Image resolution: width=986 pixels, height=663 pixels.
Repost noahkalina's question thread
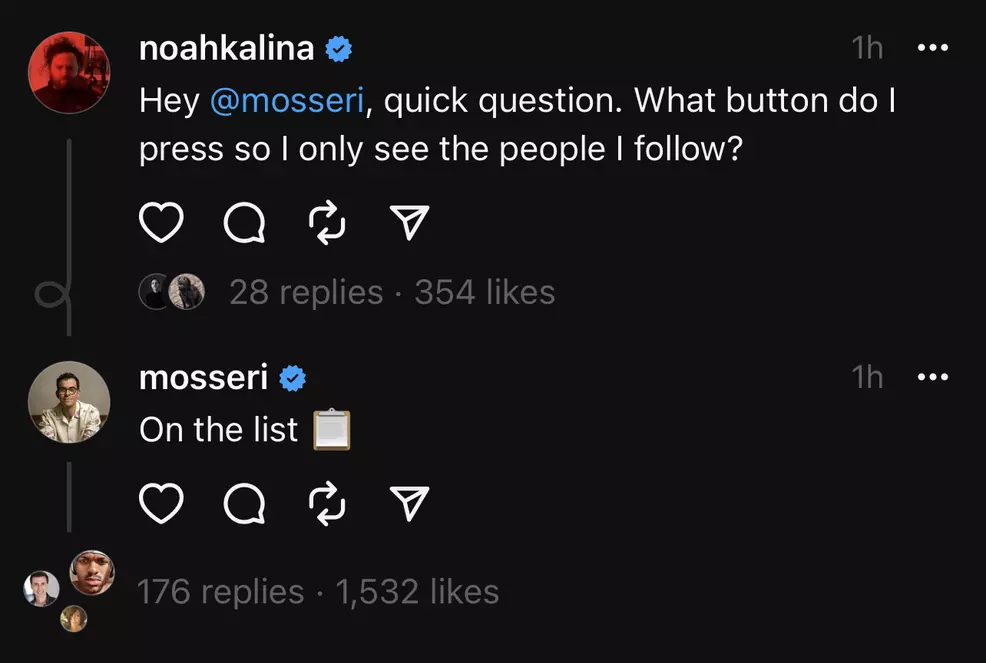tap(327, 224)
